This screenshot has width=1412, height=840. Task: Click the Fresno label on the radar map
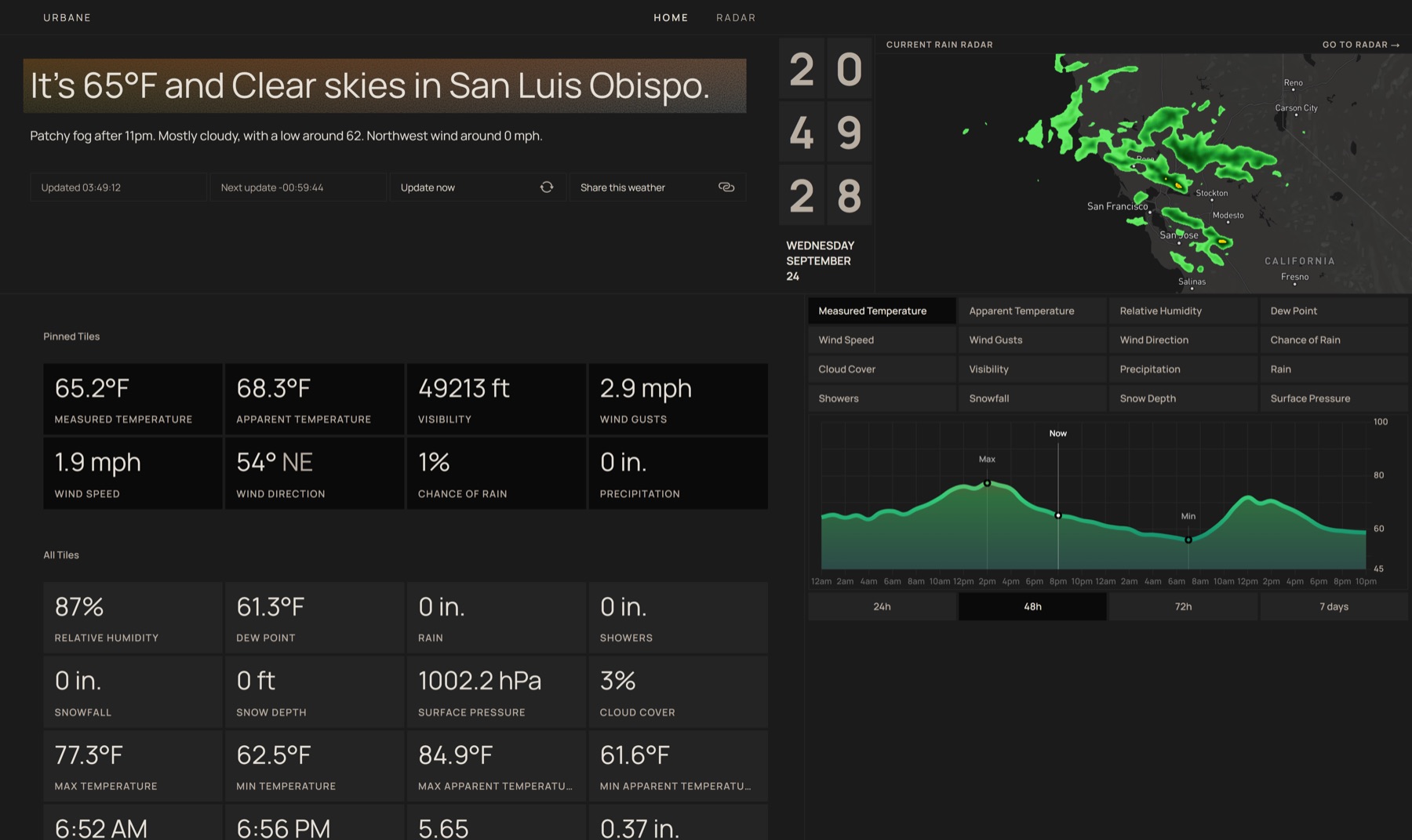pos(1294,277)
